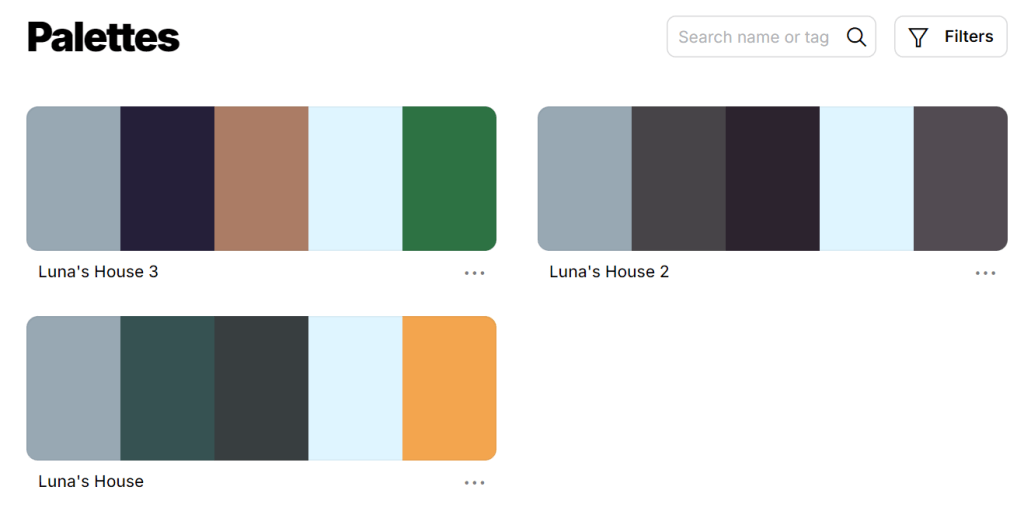Open the Luna's House 3 palette name

tap(98, 272)
